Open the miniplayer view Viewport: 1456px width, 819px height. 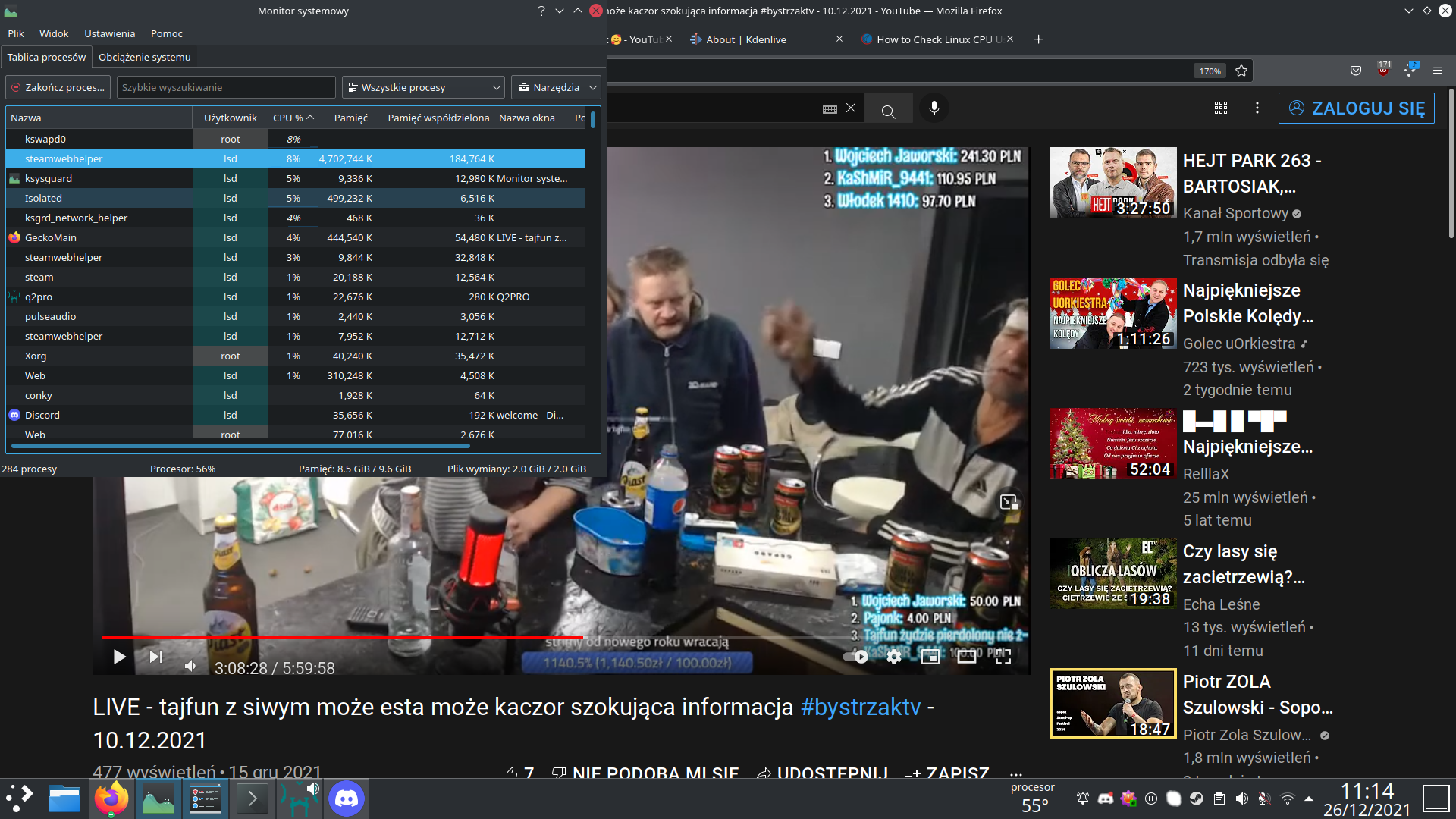pos(930,657)
